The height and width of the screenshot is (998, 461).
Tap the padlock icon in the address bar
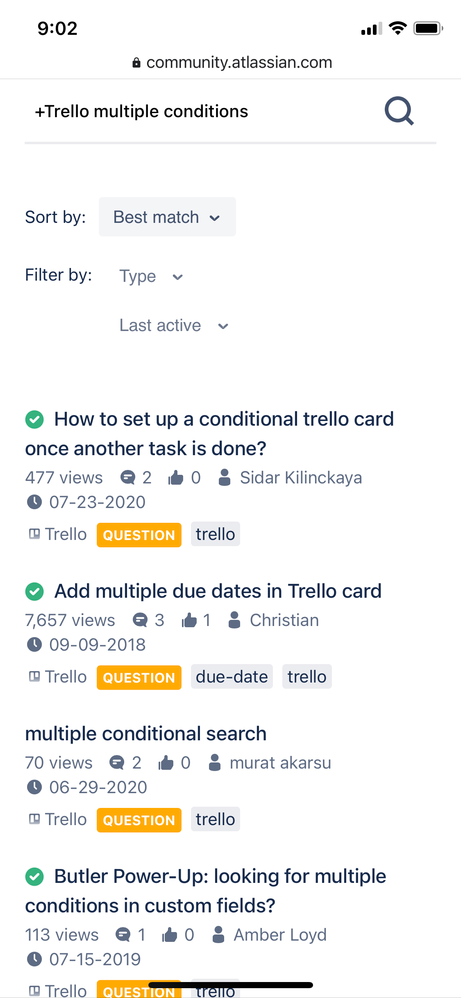136,63
